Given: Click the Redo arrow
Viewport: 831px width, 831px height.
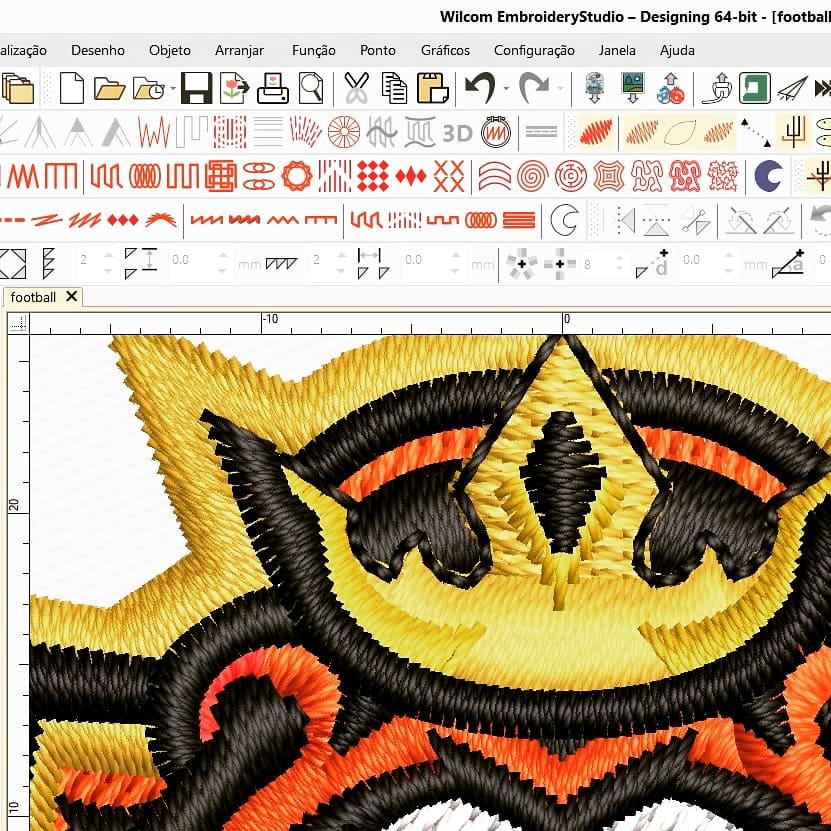Looking at the screenshot, I should coord(534,88).
